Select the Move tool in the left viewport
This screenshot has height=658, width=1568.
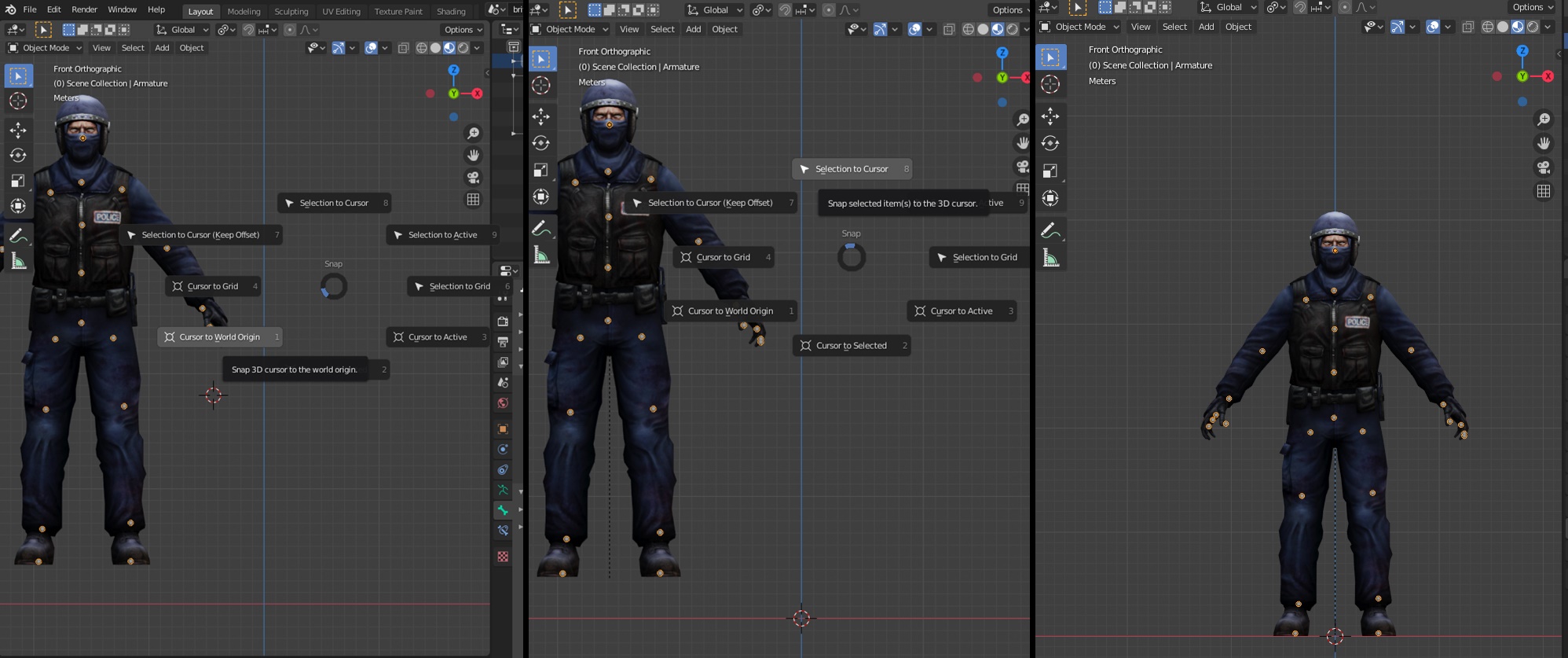click(x=18, y=130)
